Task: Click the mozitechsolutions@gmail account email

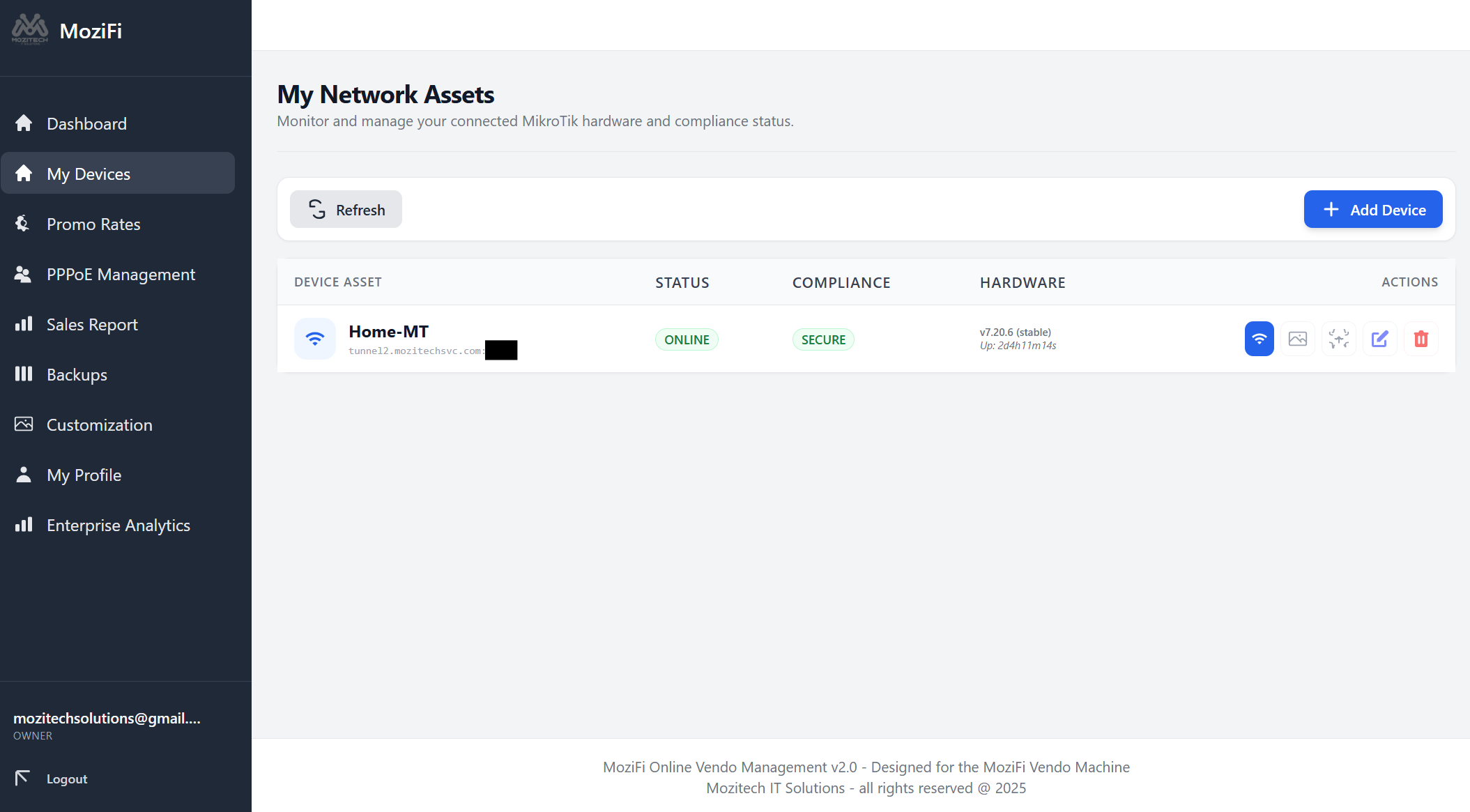Action: coord(107,718)
